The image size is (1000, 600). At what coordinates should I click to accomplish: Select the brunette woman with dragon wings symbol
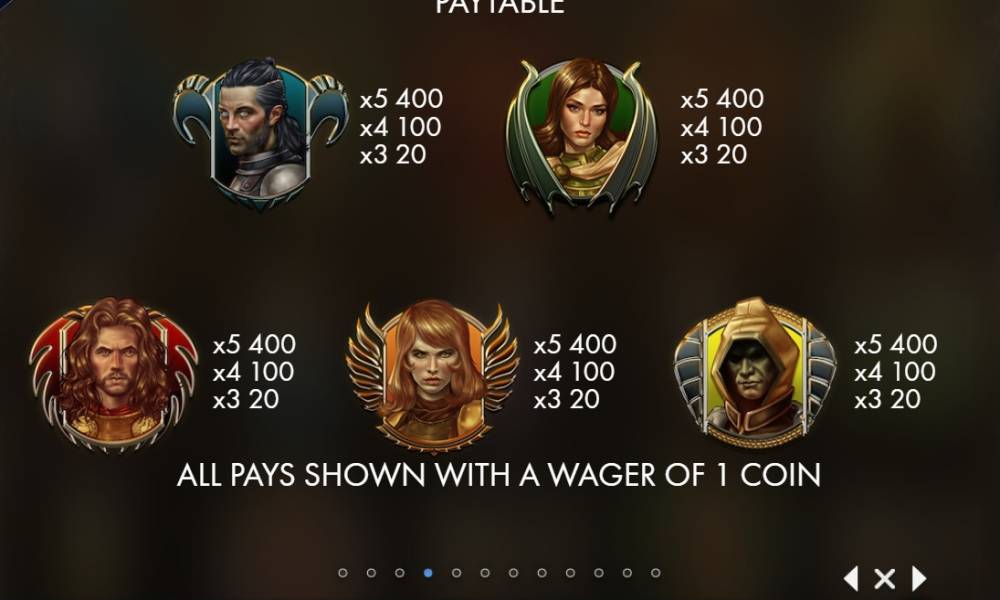point(581,135)
